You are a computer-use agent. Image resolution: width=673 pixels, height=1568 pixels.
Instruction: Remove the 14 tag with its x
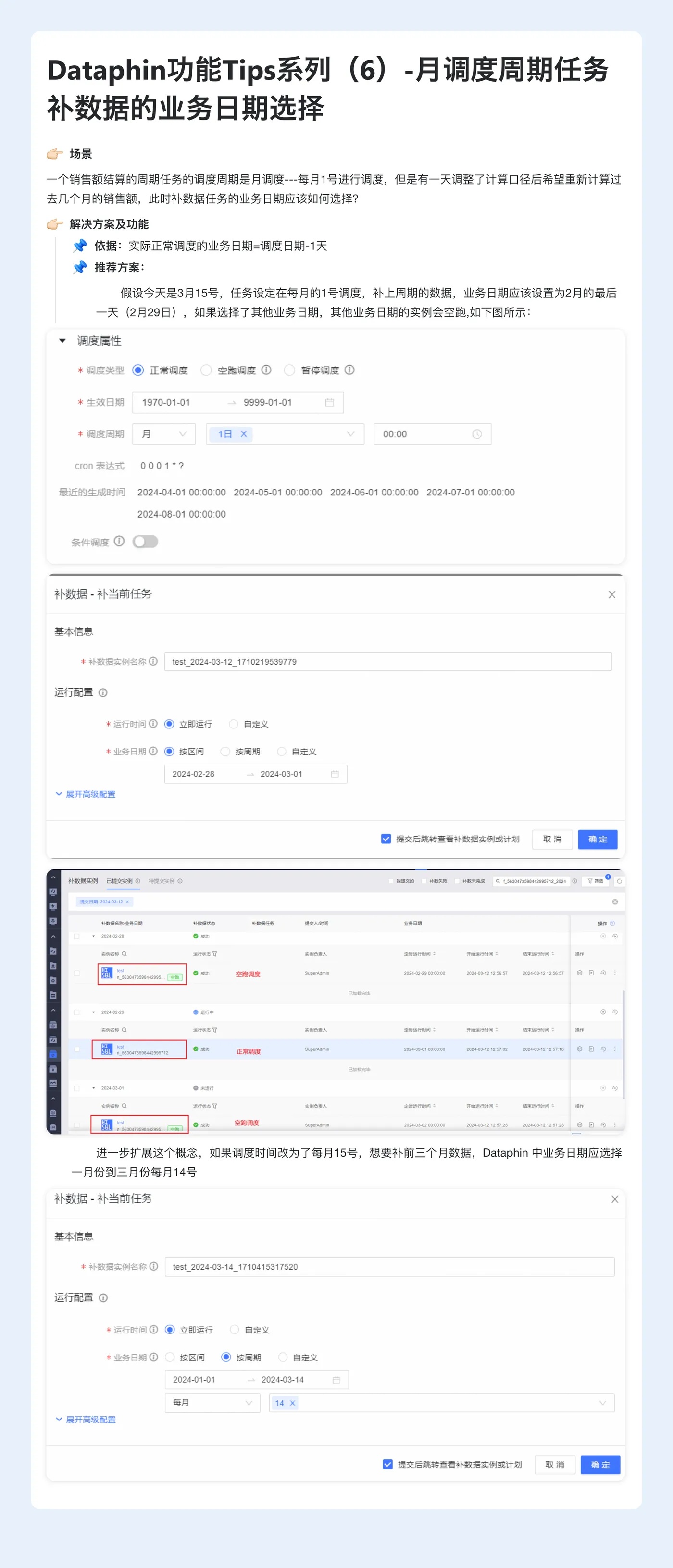pos(292,1403)
